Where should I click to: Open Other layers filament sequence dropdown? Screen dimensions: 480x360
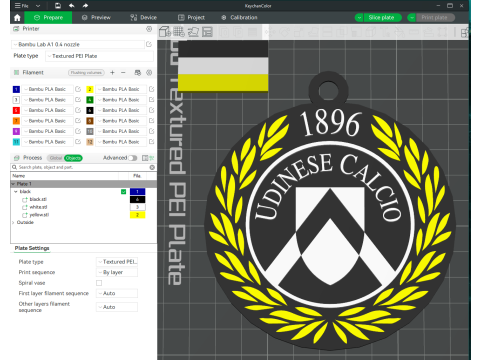[117, 307]
